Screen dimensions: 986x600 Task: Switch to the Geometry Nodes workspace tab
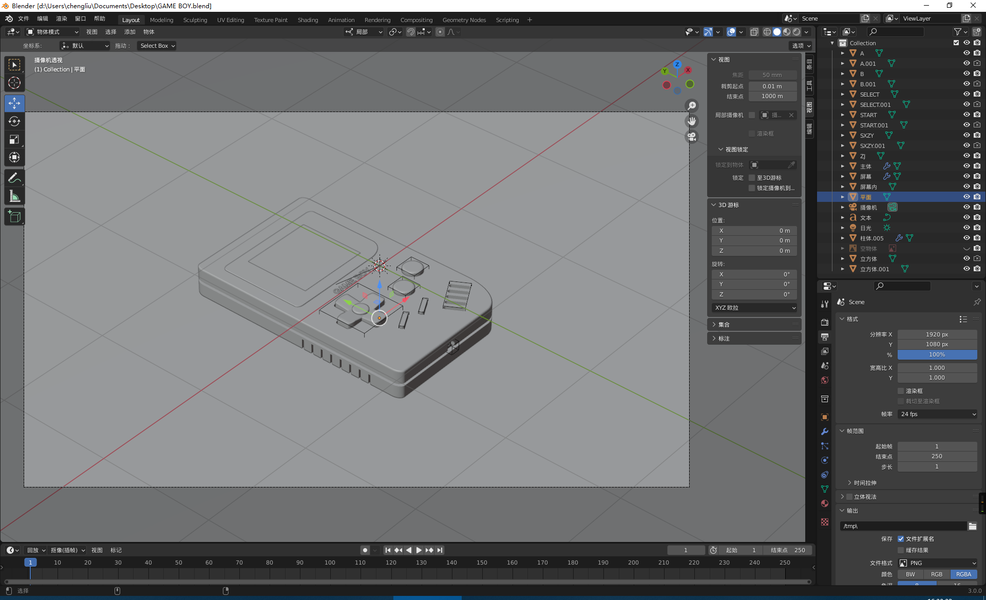coord(464,20)
